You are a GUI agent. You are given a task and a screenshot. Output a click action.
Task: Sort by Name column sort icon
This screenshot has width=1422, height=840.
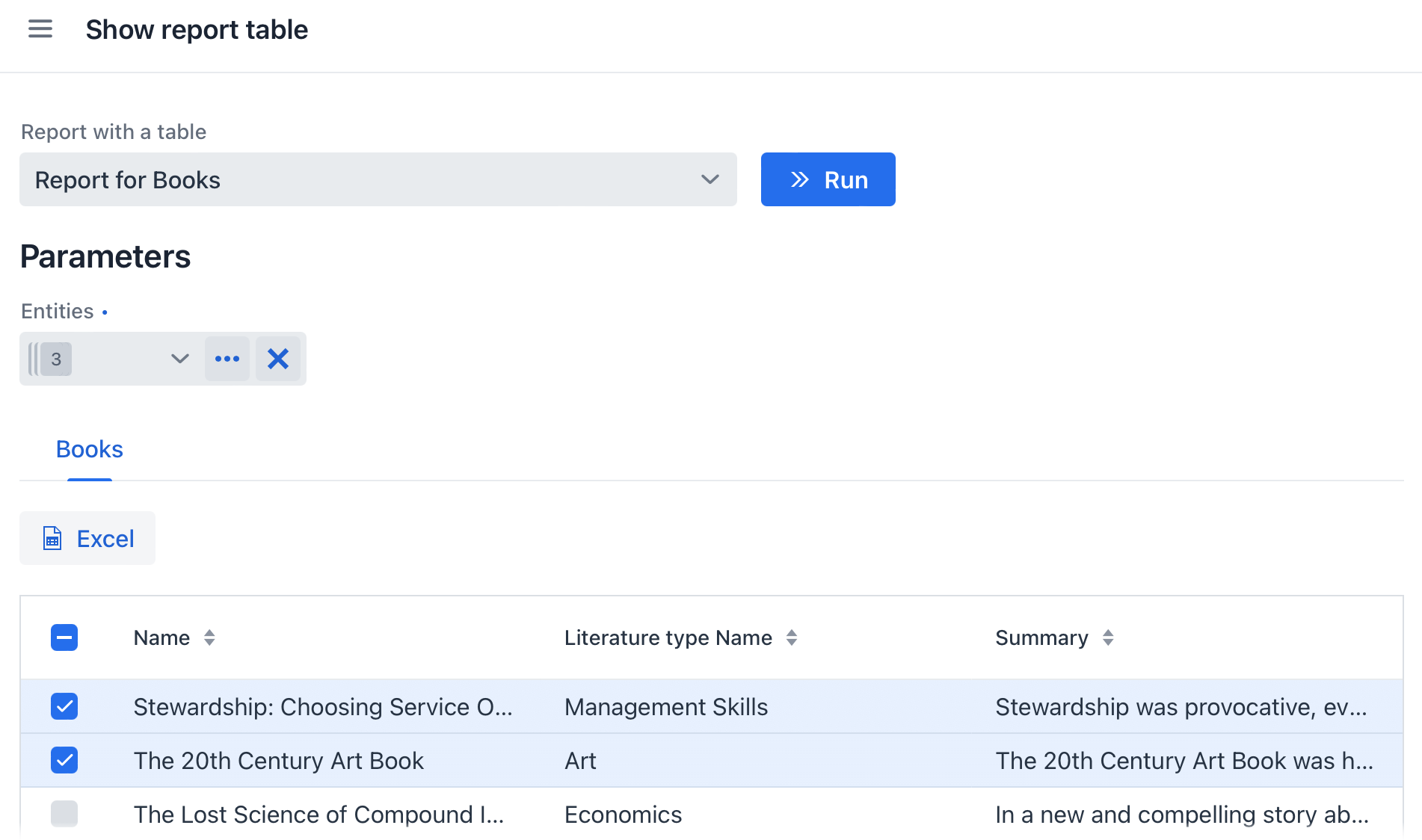click(209, 637)
